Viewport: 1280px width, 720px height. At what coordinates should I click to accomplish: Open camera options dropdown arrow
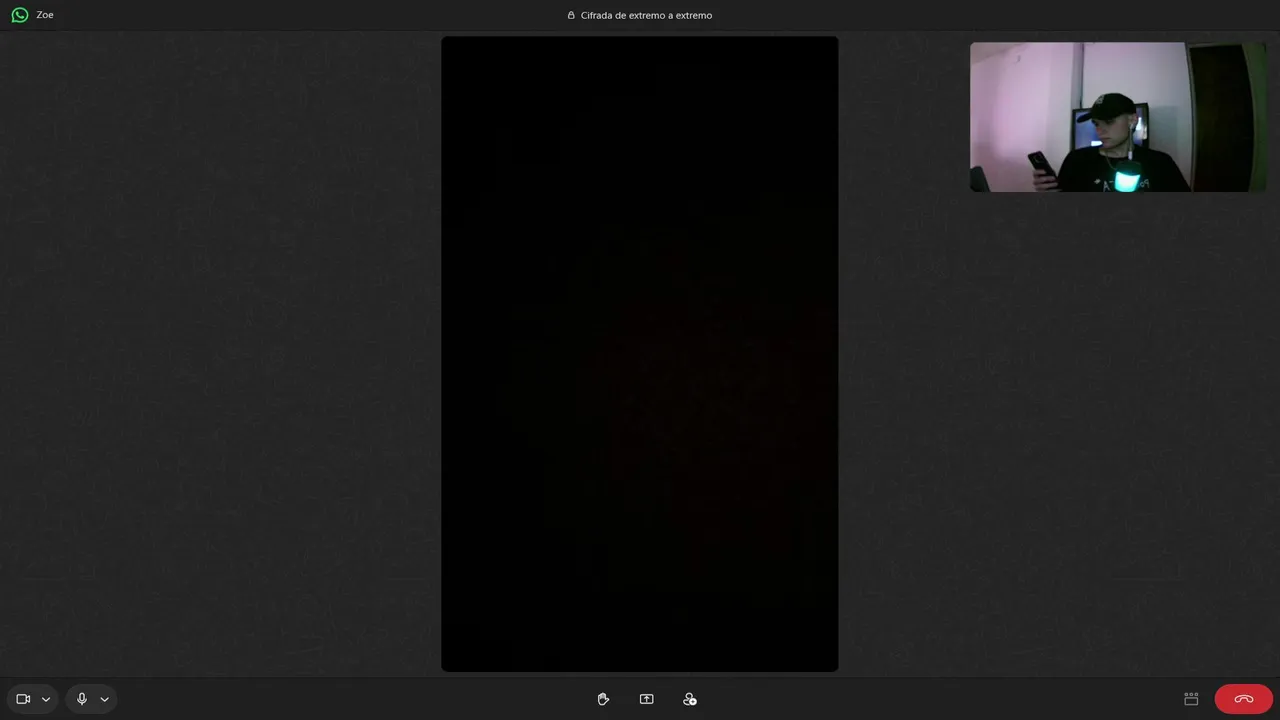tap(46, 700)
